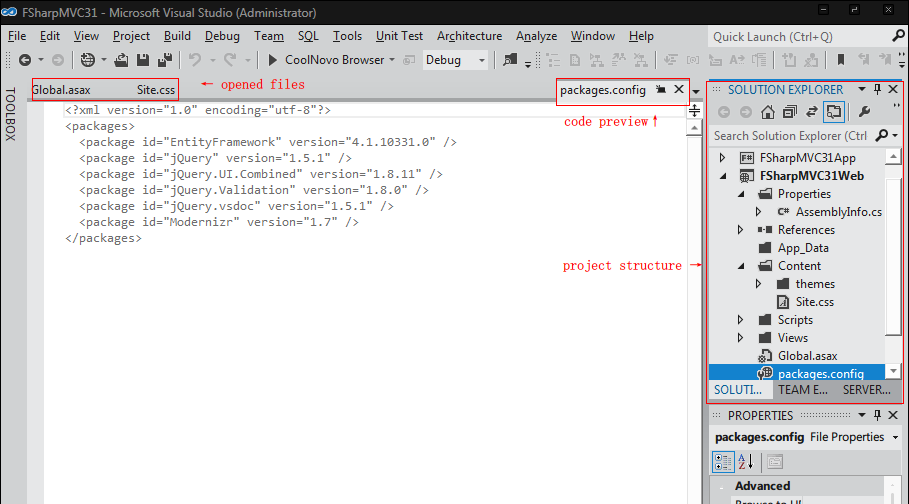Expand the Scripts folder node
This screenshot has height=504, width=909.
tap(740, 320)
